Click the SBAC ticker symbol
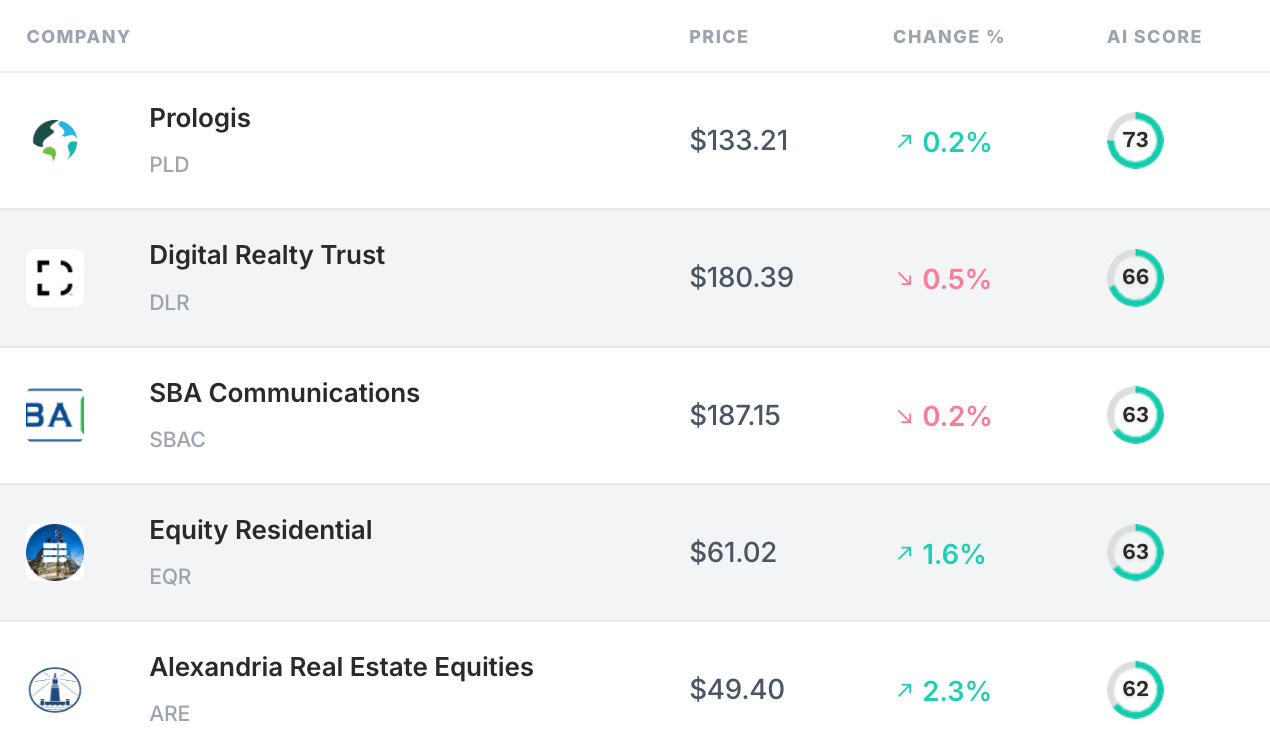The width and height of the screenshot is (1270, 752). pos(177,440)
